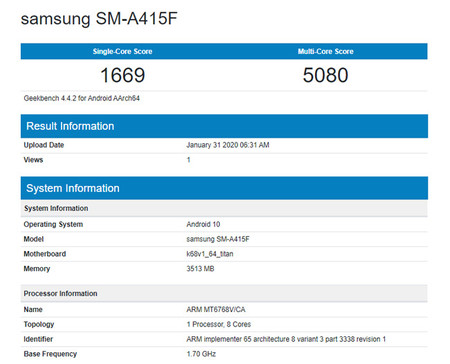
Task: Click the processor Name label
Action: [x=33, y=310]
